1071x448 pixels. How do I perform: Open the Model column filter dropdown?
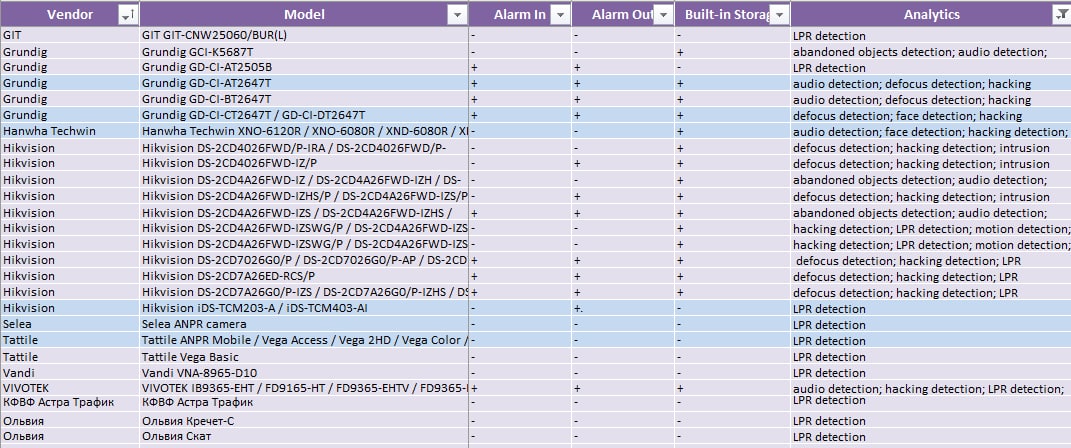(x=456, y=15)
